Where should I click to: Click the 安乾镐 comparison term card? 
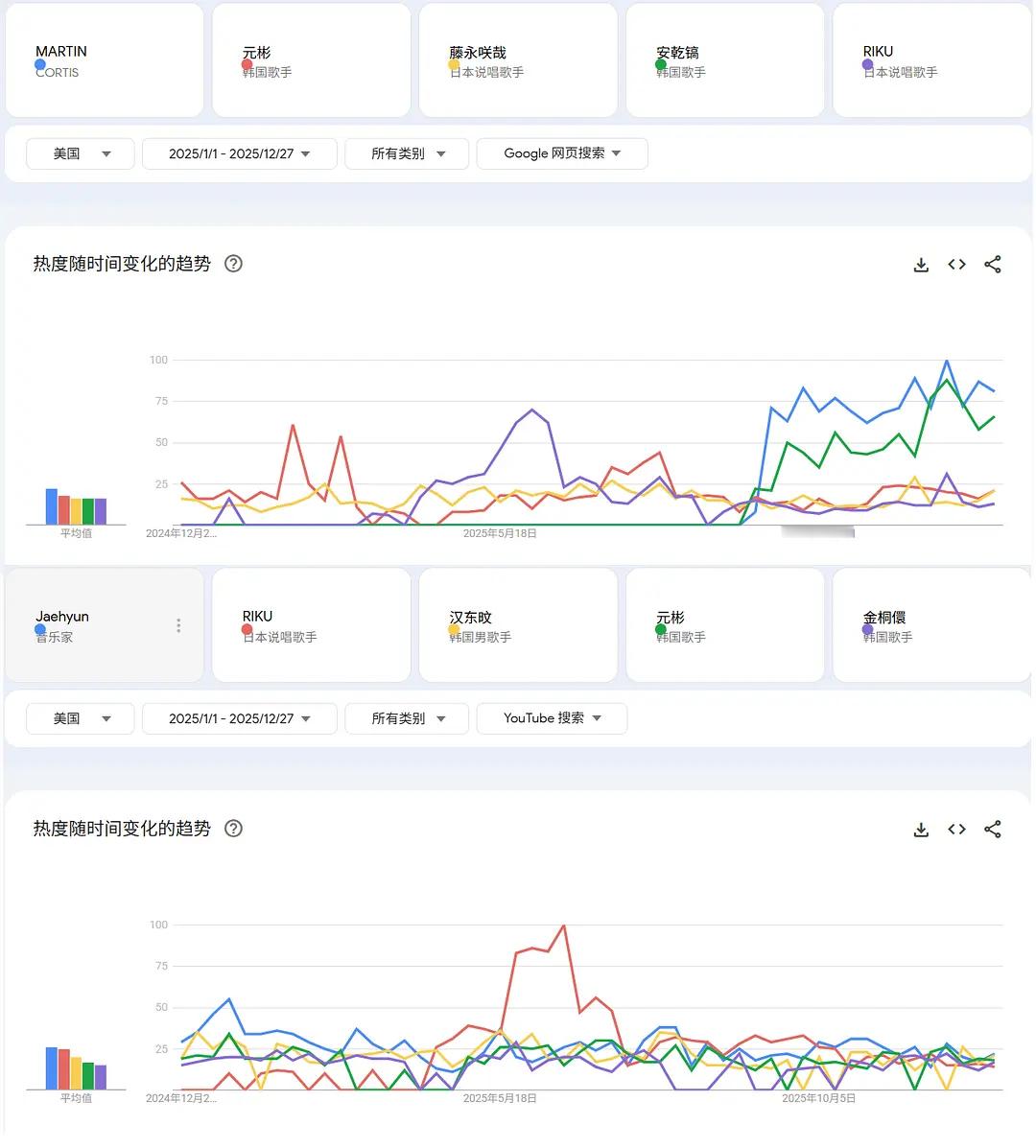tap(724, 60)
